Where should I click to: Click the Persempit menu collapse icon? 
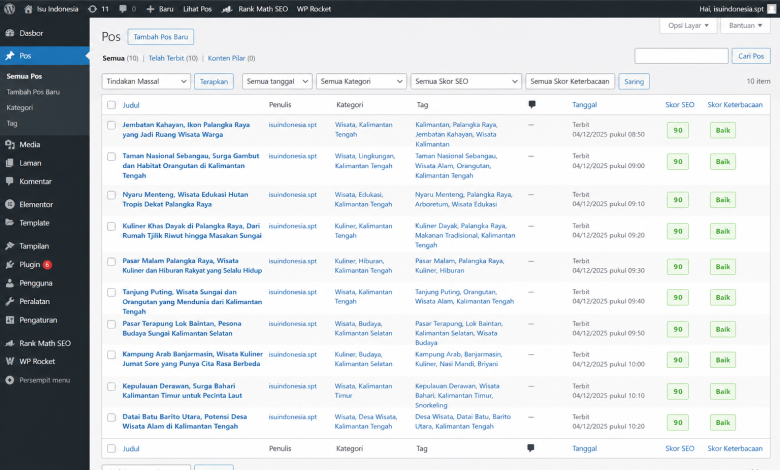pos(9,380)
